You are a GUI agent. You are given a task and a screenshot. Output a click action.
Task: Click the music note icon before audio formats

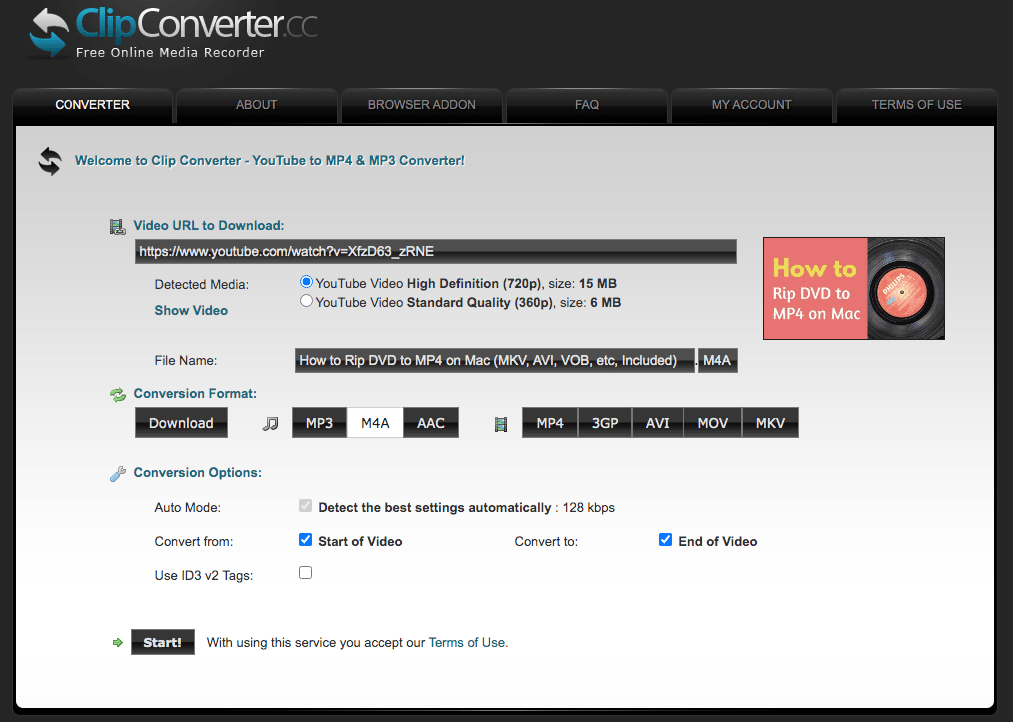point(270,422)
